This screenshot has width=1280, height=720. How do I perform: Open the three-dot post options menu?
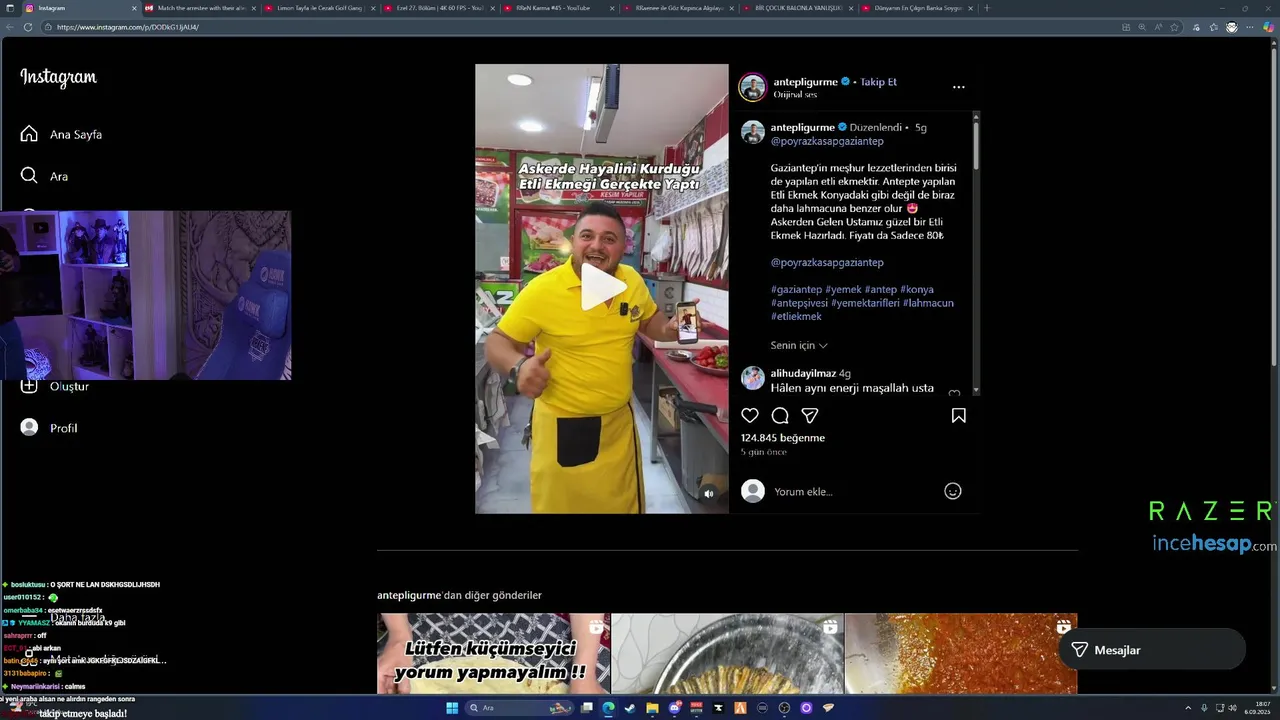coord(958,87)
